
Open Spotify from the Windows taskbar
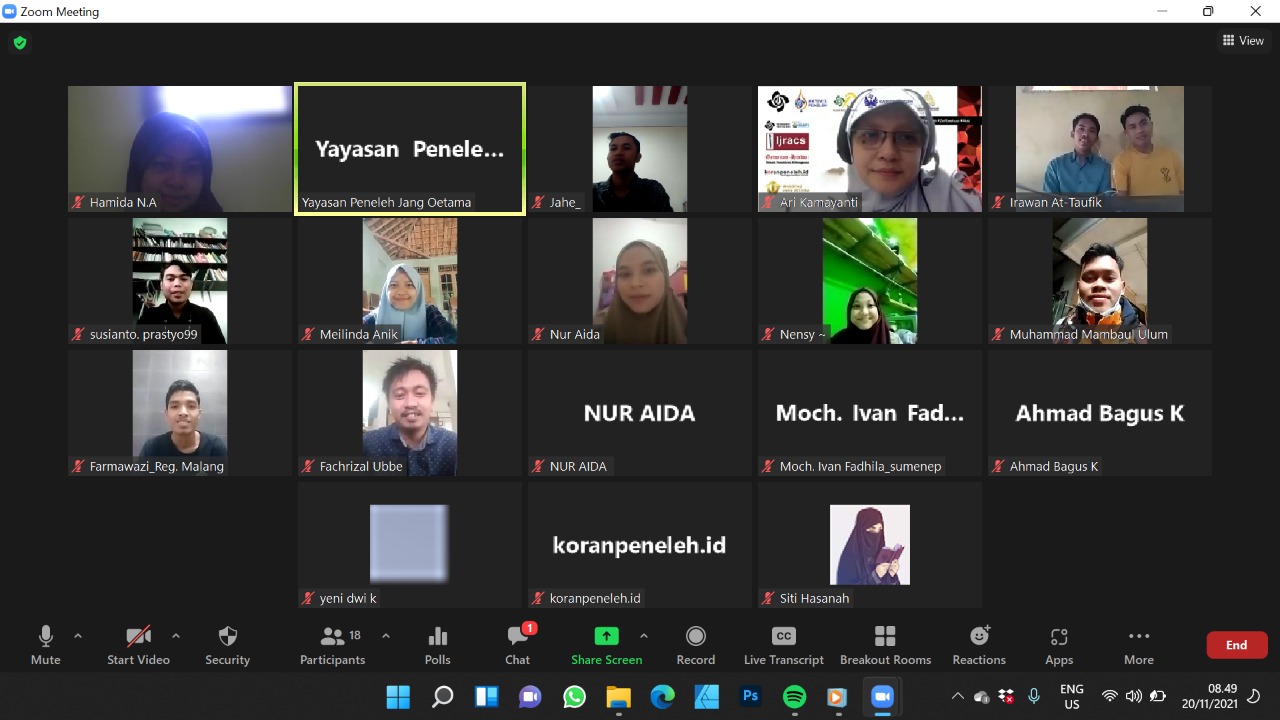(794, 697)
